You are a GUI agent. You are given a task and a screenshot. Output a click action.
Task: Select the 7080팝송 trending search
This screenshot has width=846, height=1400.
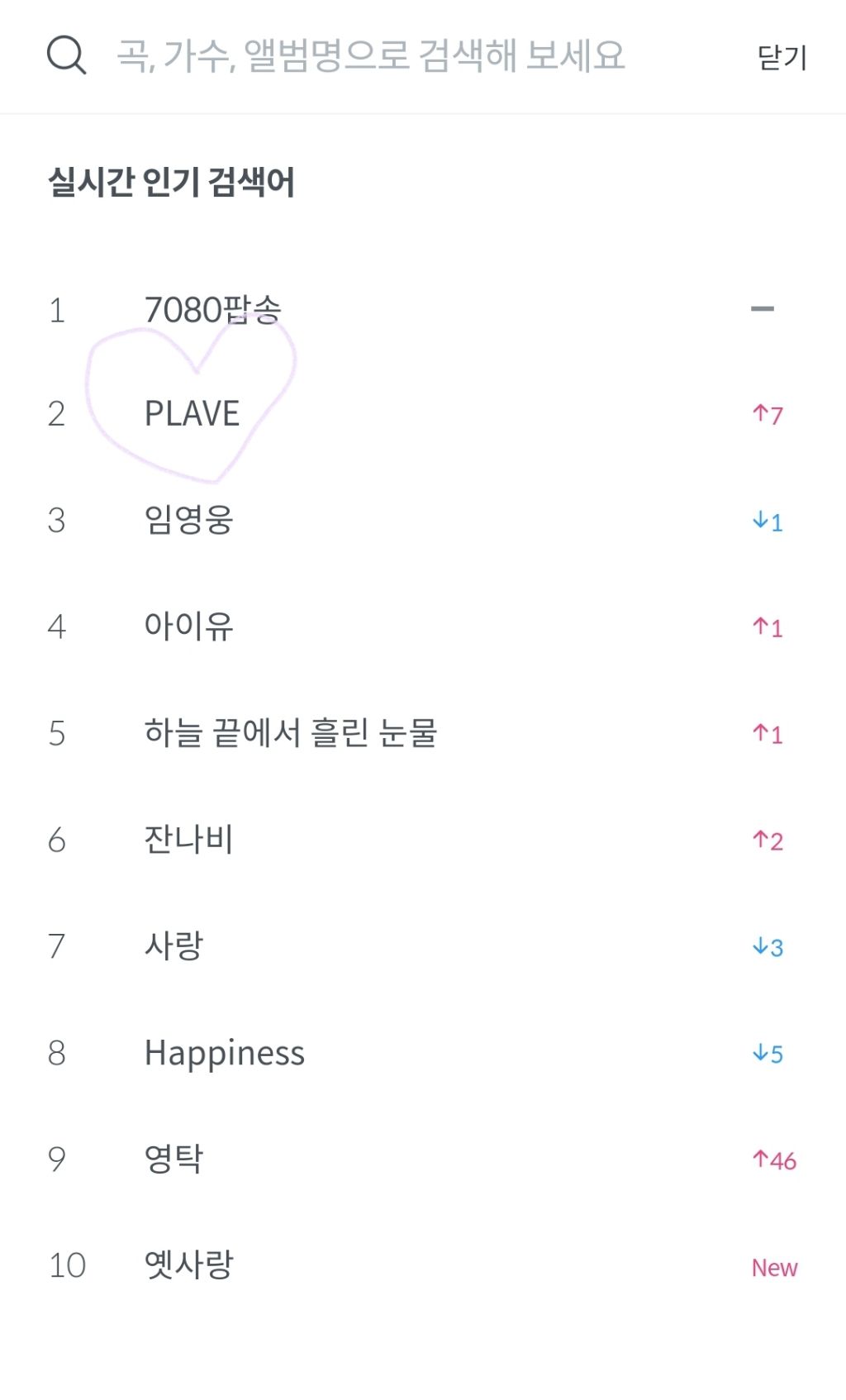(212, 311)
